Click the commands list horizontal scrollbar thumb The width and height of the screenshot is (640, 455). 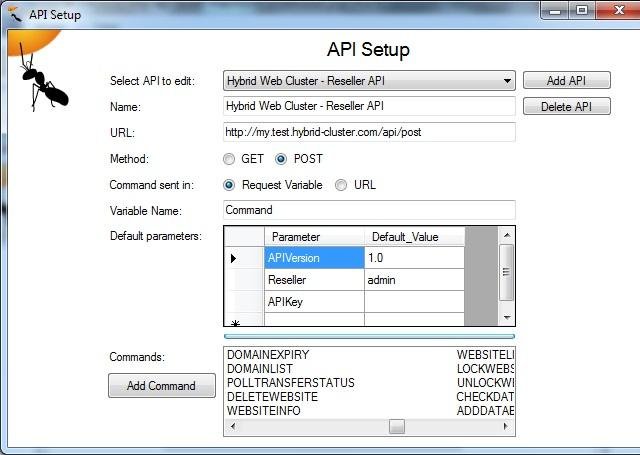click(x=397, y=426)
